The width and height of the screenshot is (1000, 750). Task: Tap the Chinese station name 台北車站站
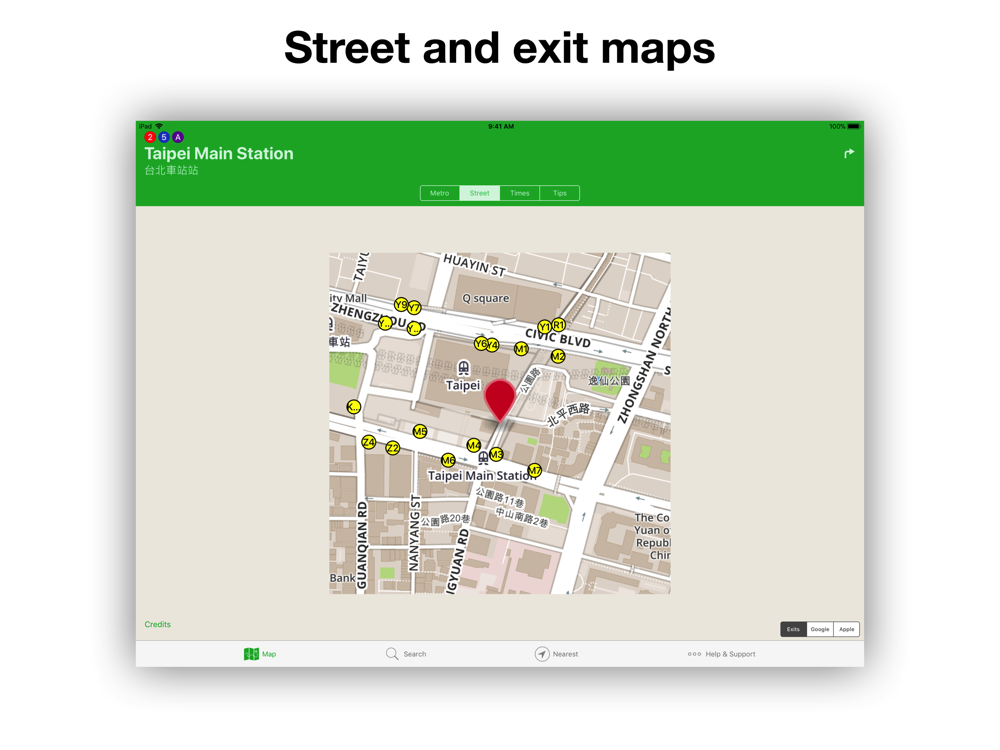pos(171,170)
